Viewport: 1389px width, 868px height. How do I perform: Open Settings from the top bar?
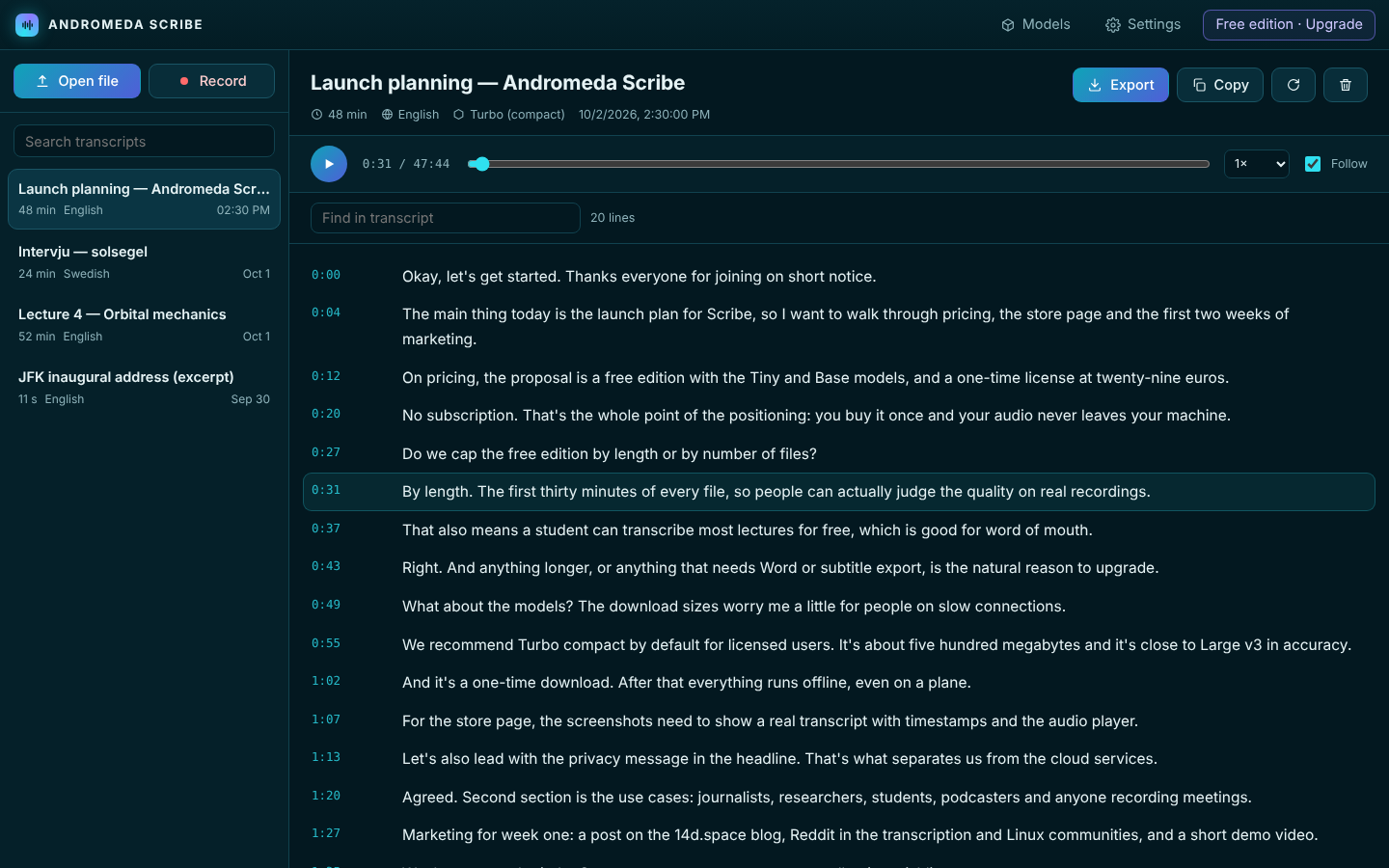coord(1143,25)
